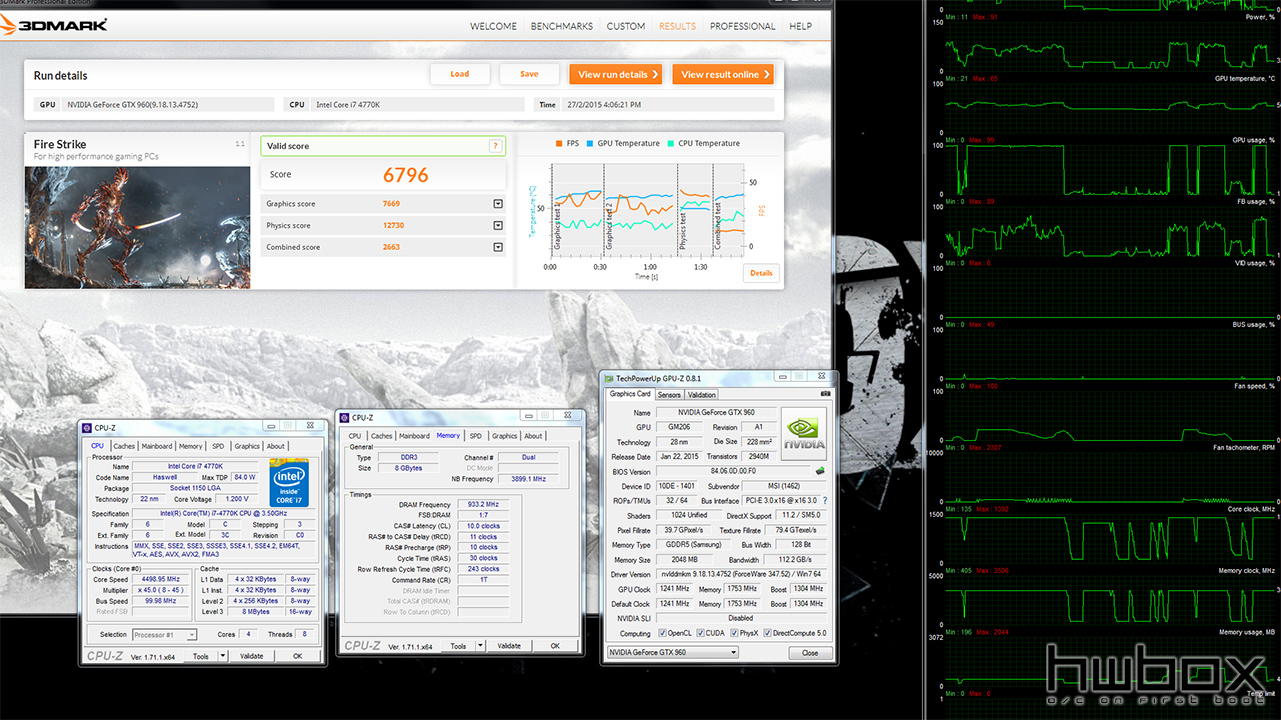Image resolution: width=1281 pixels, height=720 pixels.
Task: Click the Save button in Run details
Action: pyautogui.click(x=529, y=74)
